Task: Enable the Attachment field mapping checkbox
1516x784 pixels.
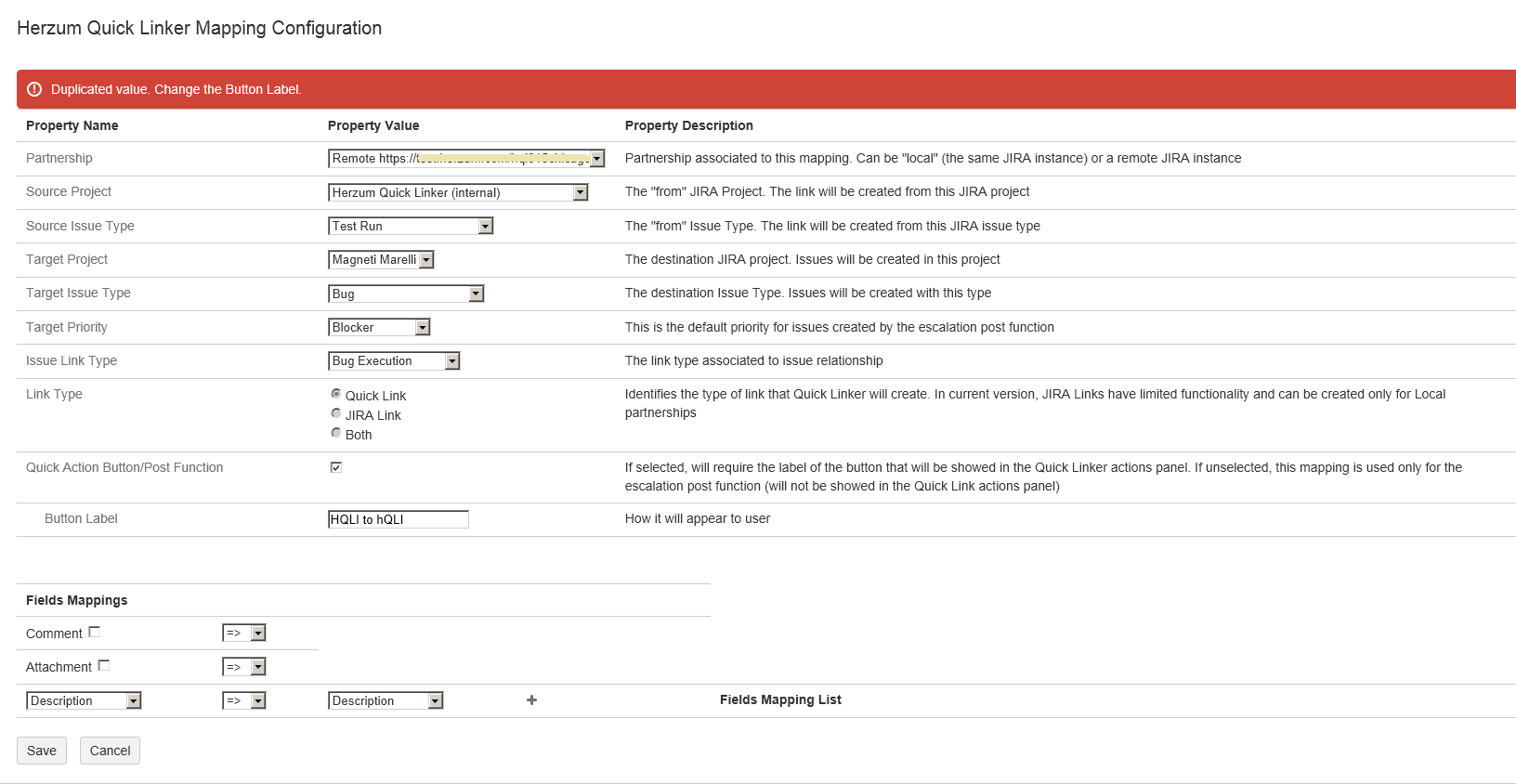Action: [104, 666]
